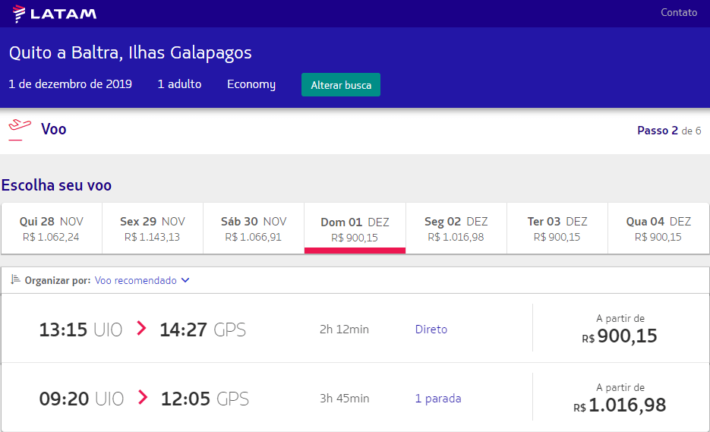The height and width of the screenshot is (432, 710).
Task: Click the red arrow on 09:20 flight row
Action: 143,397
